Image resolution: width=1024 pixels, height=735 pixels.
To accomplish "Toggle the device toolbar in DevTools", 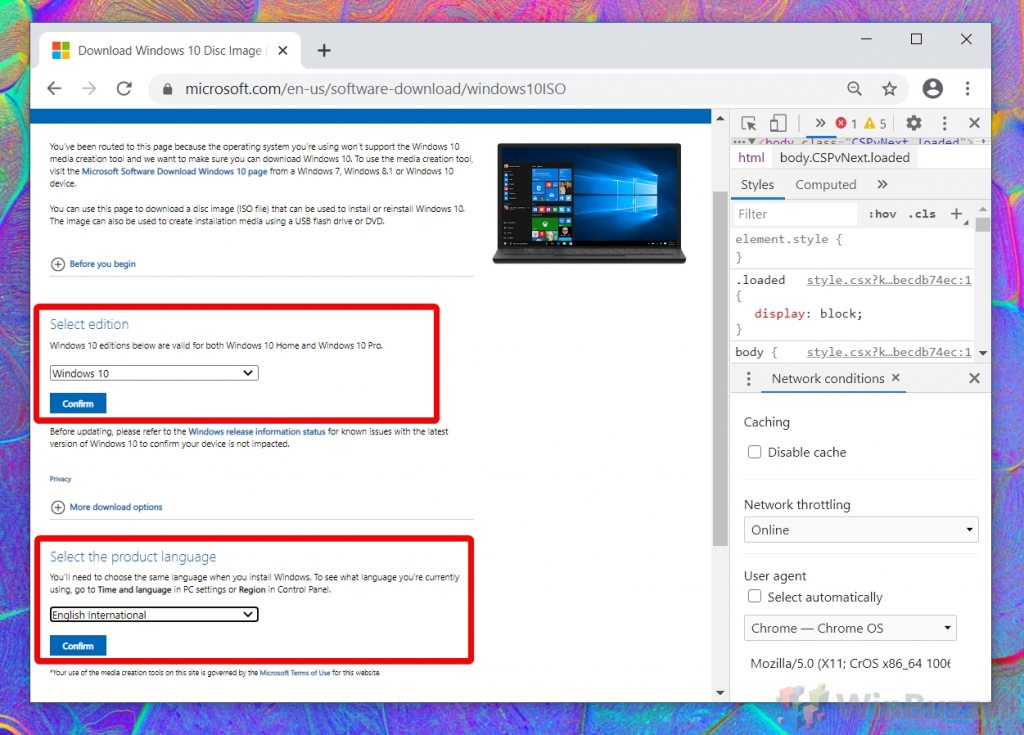I will (x=778, y=122).
